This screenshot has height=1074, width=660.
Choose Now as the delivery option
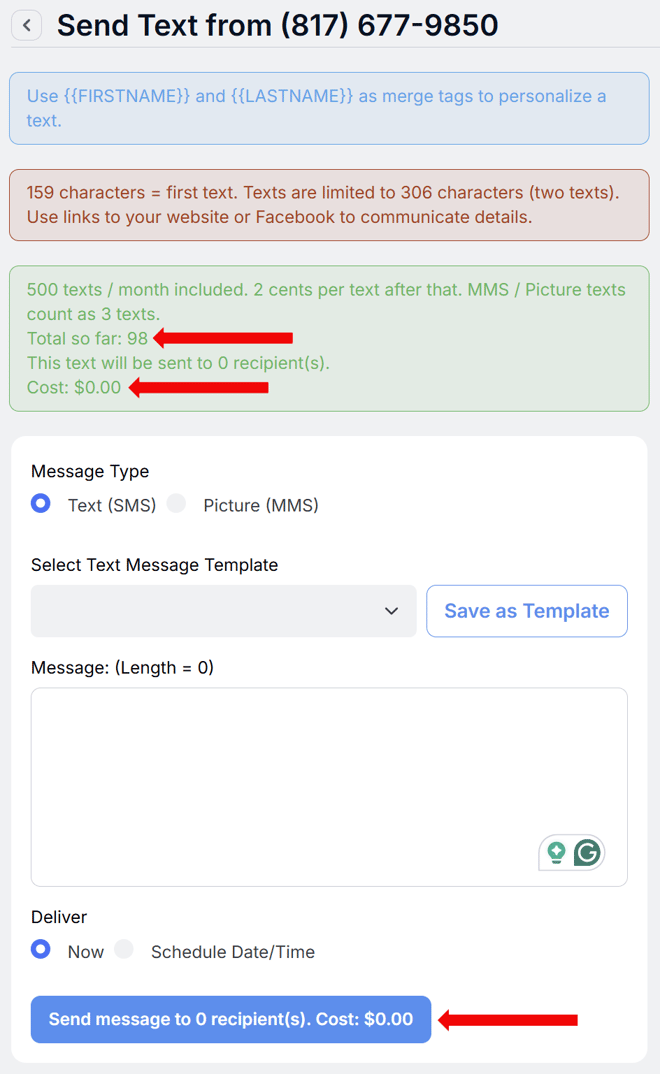[40, 948]
